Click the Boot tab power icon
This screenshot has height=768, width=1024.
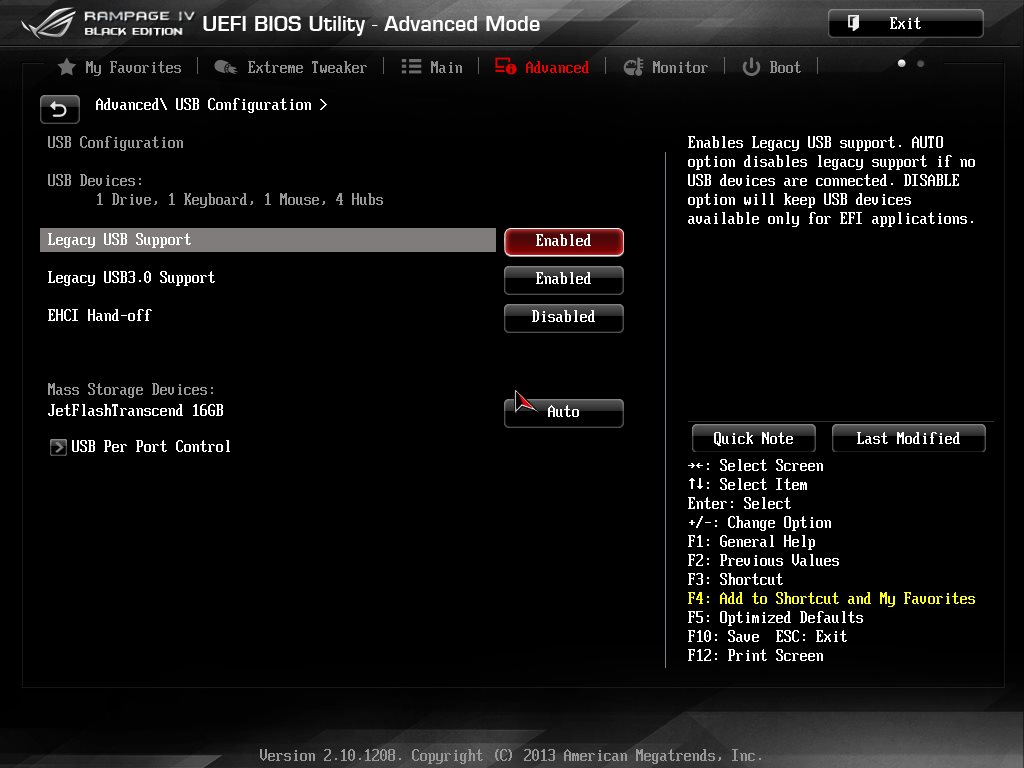coord(751,67)
